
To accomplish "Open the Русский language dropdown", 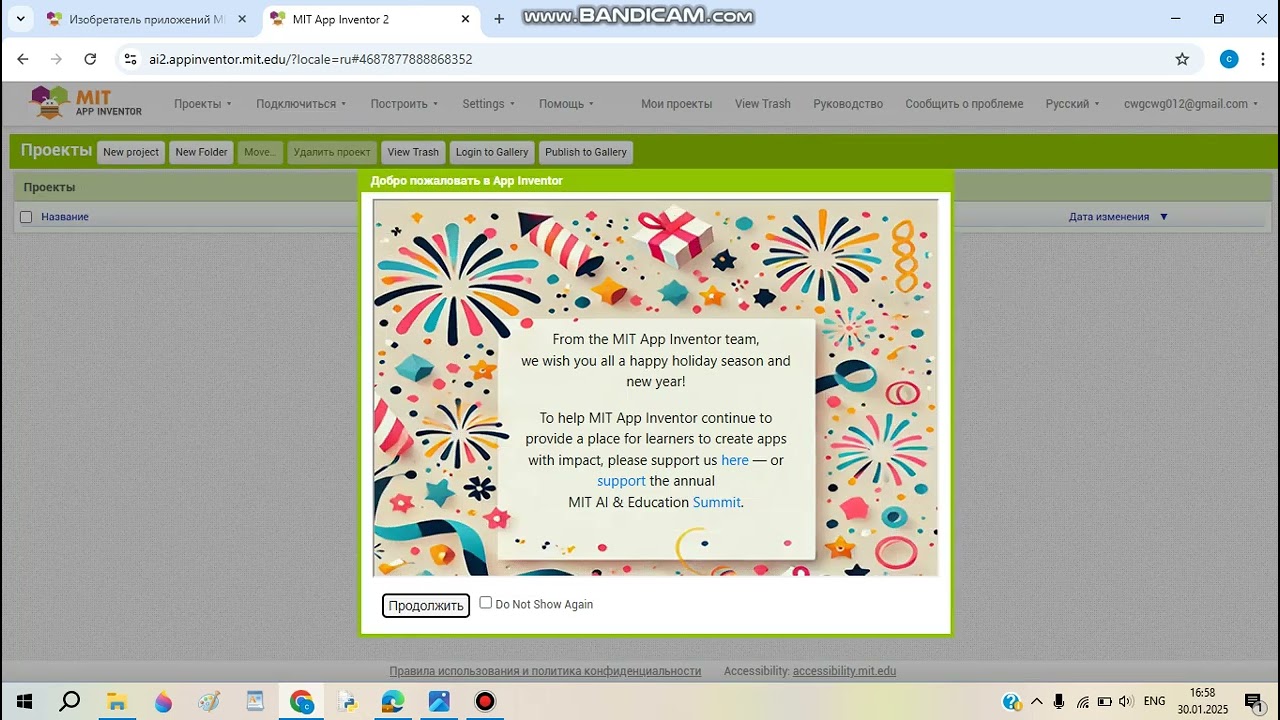I will tap(1072, 104).
